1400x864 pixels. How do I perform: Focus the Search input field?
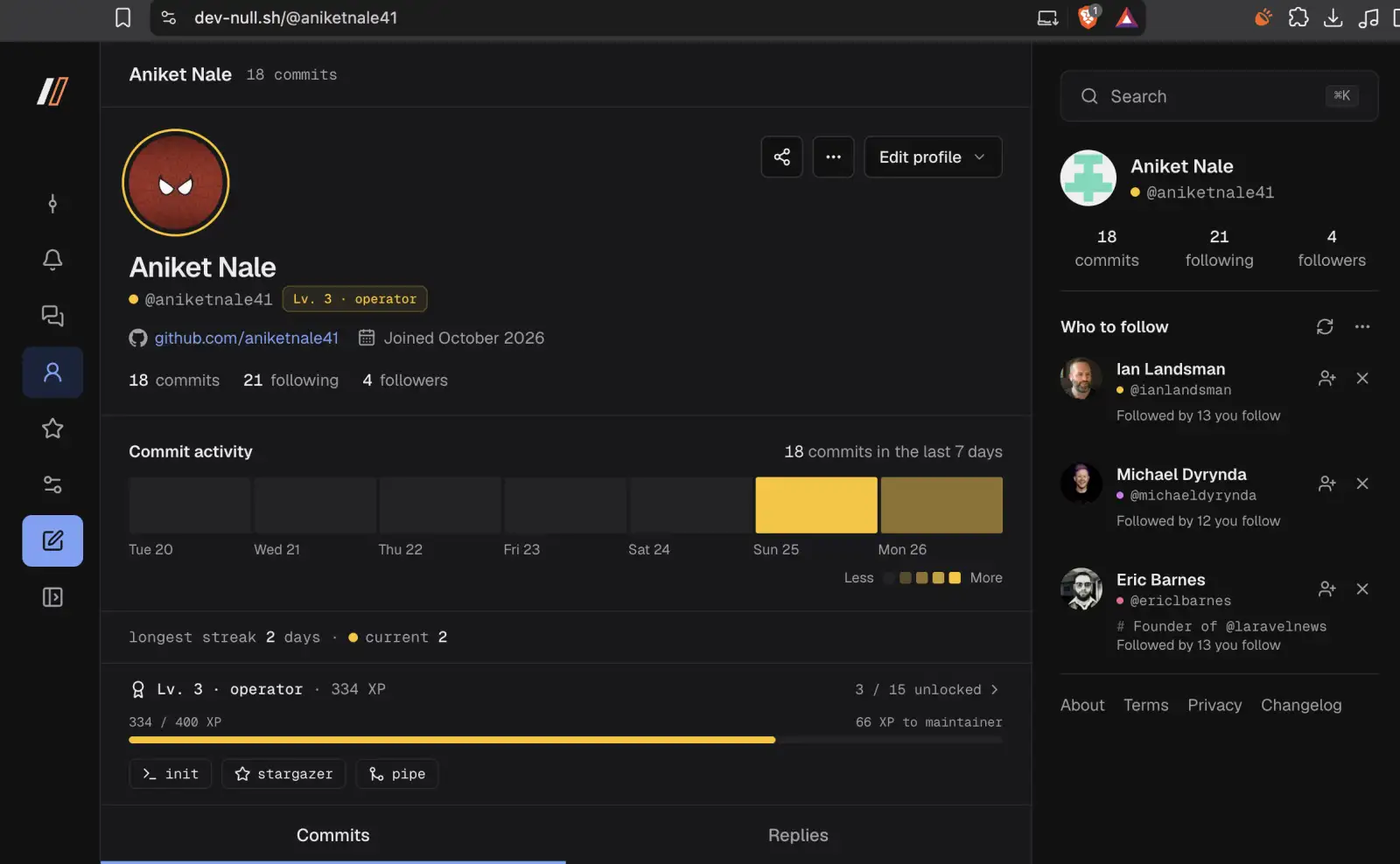pos(1219,96)
